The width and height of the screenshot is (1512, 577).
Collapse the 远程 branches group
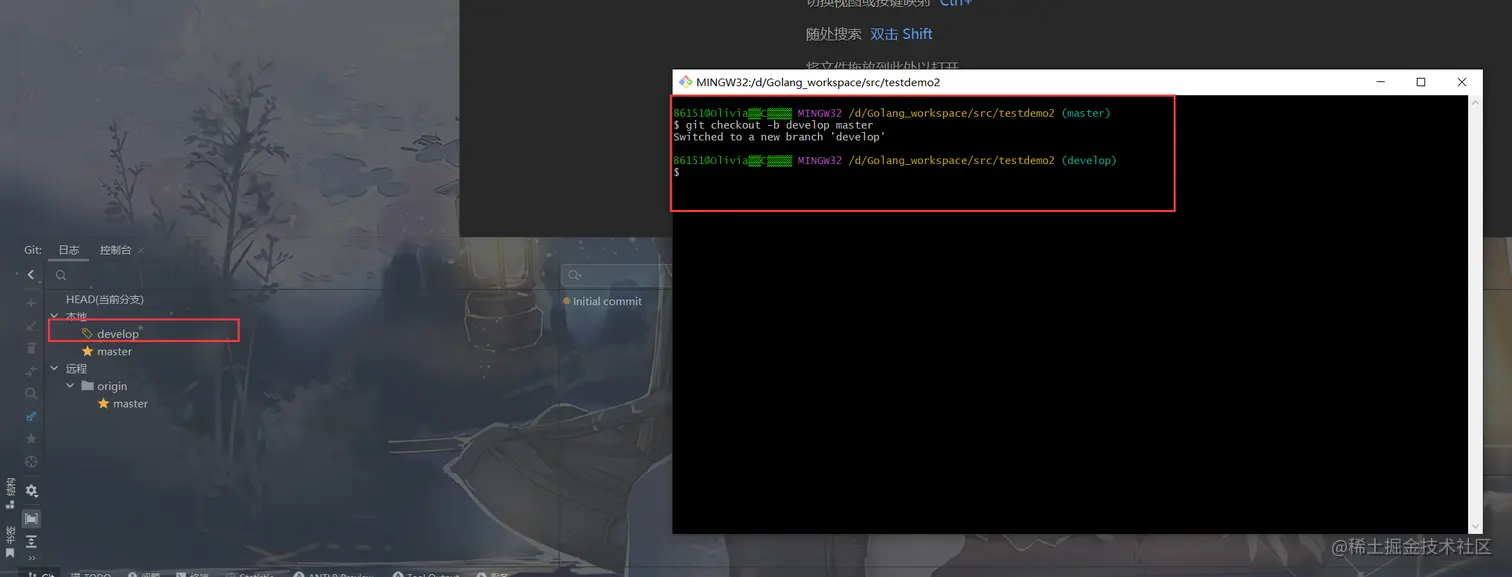(x=54, y=368)
